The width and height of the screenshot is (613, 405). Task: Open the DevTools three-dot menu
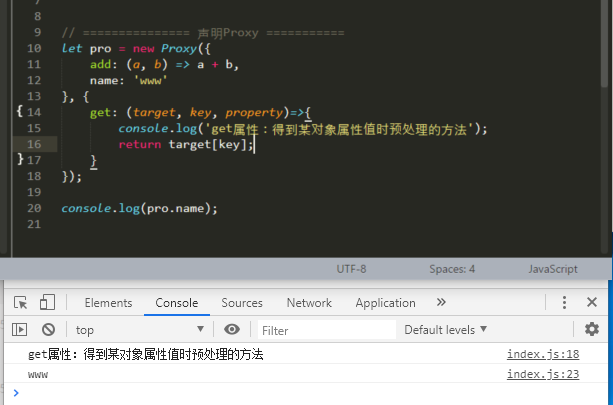click(x=564, y=303)
